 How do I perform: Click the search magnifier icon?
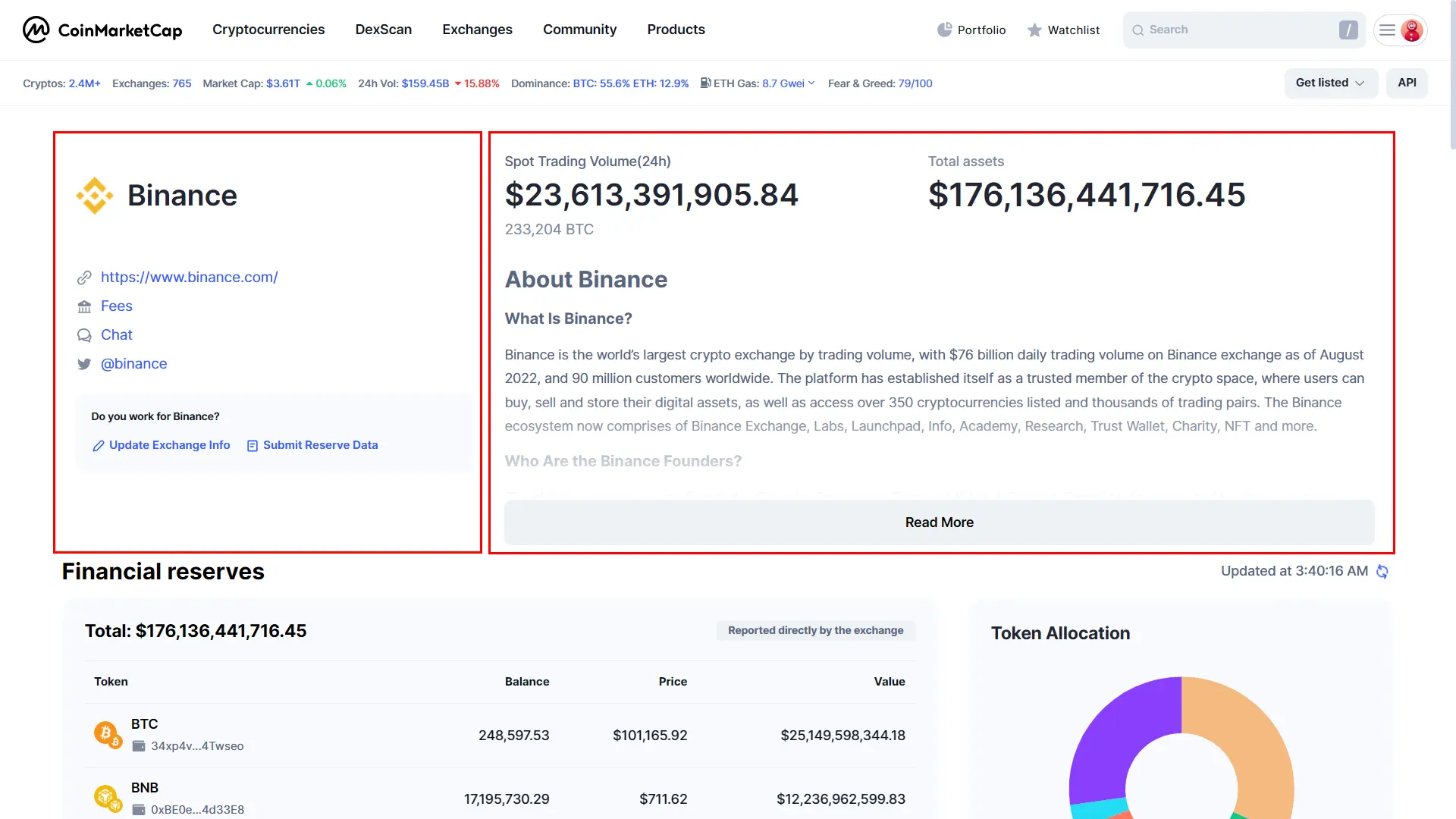(1137, 30)
